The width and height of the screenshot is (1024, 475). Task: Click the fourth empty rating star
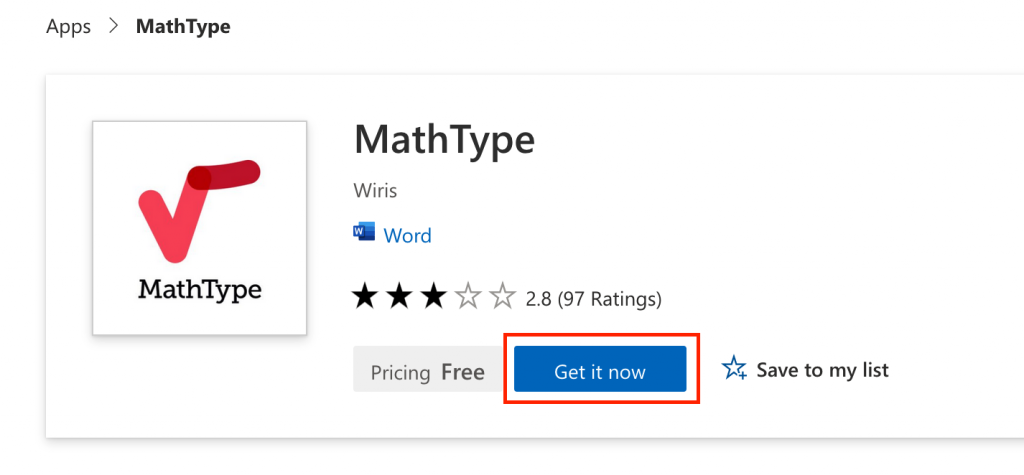tap(467, 297)
